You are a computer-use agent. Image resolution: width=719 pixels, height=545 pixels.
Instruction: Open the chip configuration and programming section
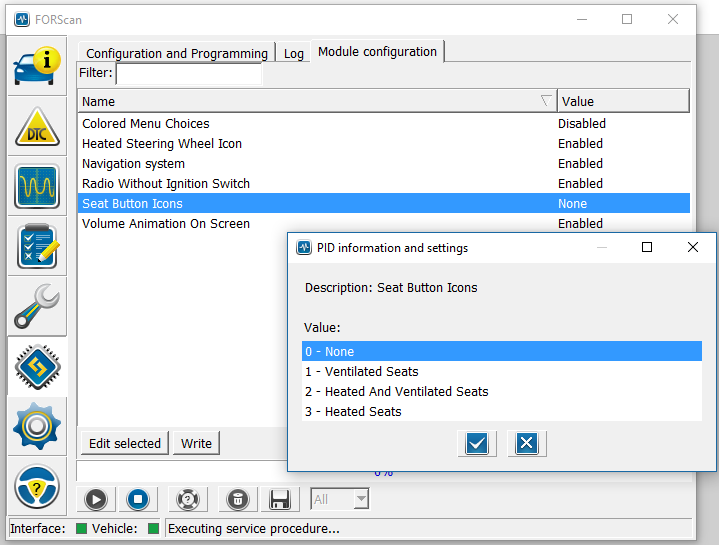37,366
